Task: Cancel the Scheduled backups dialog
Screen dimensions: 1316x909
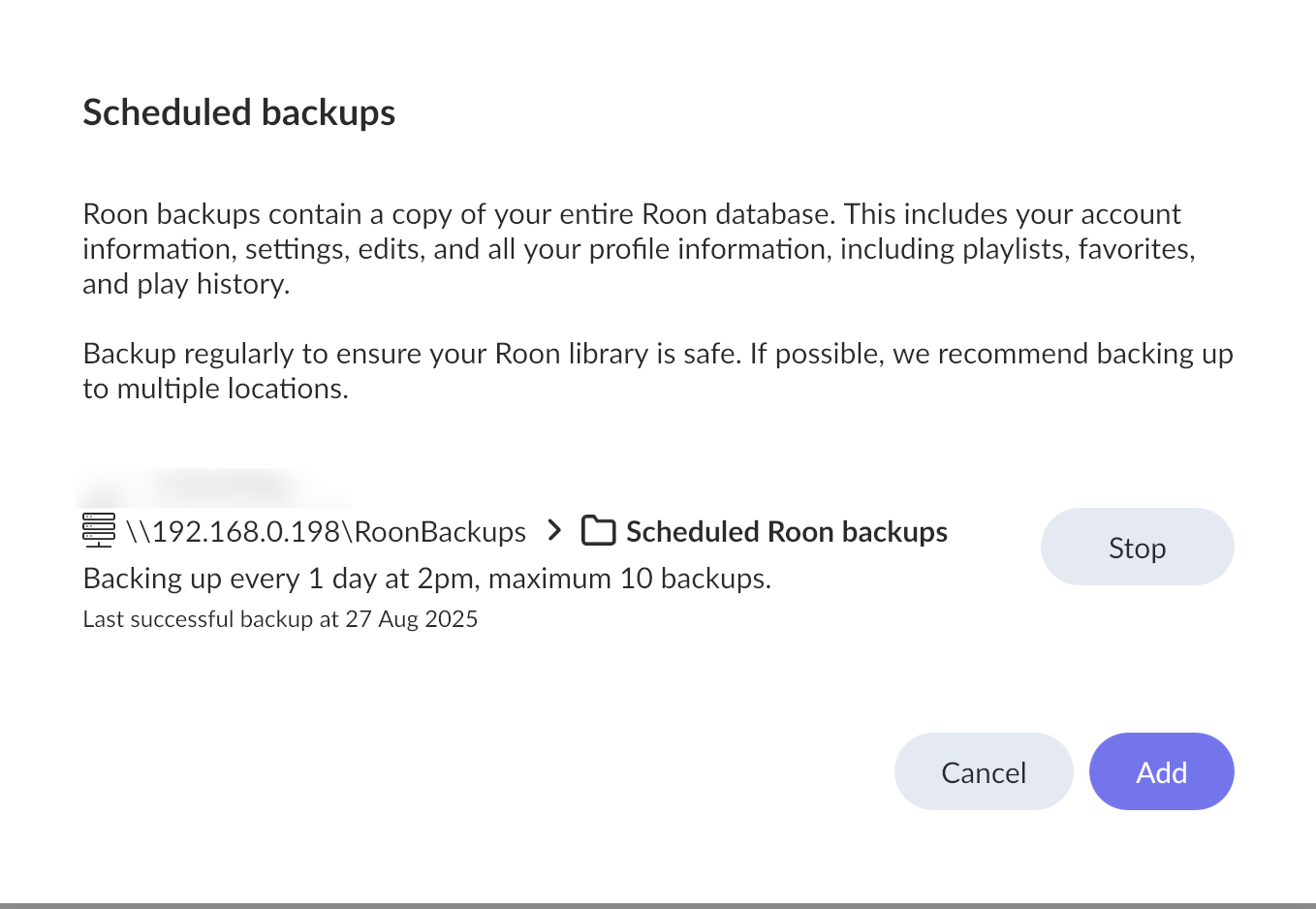Action: click(x=983, y=772)
